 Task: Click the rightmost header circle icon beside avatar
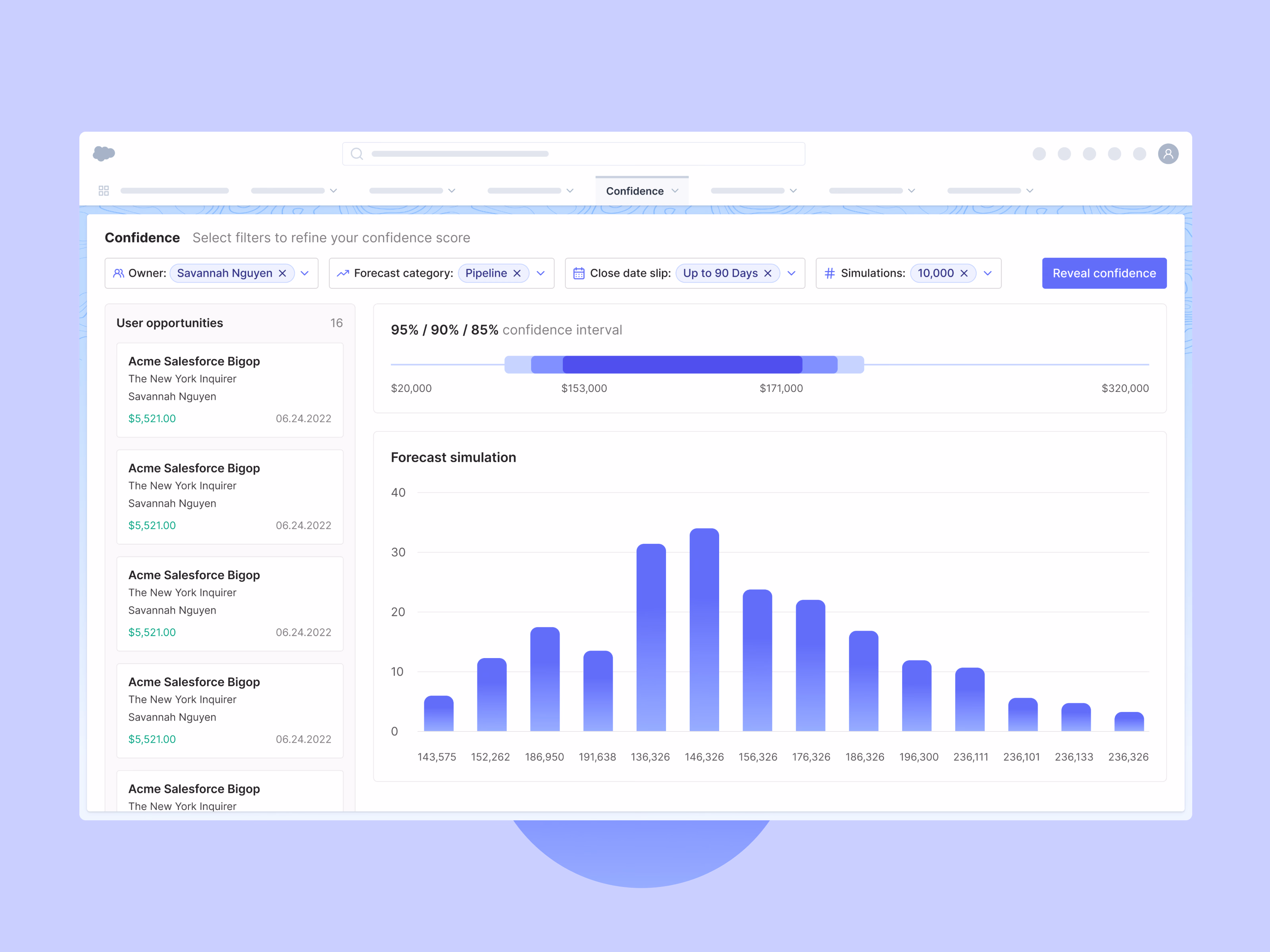[x=1139, y=154]
